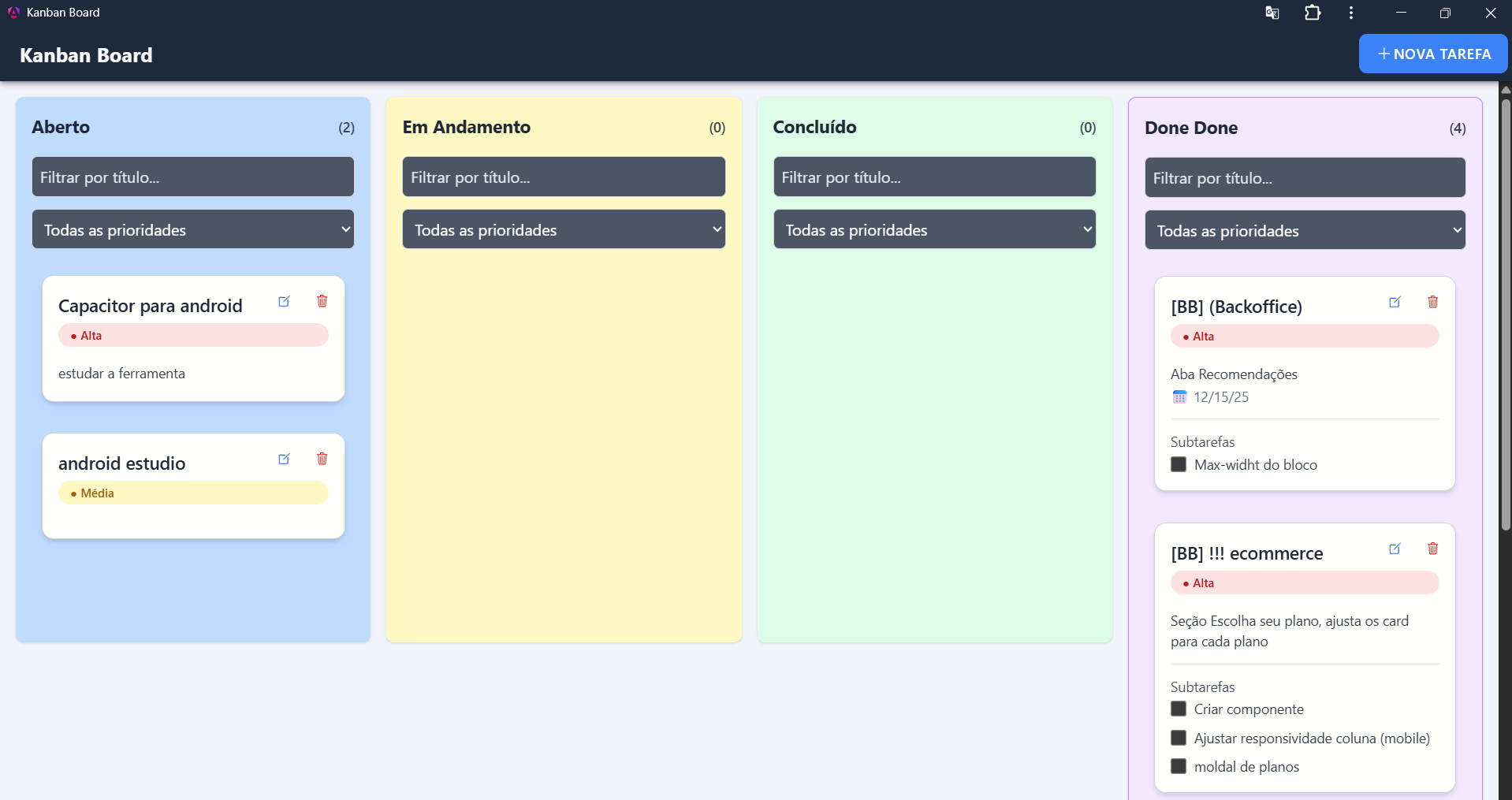
Task: Expand priority filter in Em Andamento column
Action: point(564,229)
